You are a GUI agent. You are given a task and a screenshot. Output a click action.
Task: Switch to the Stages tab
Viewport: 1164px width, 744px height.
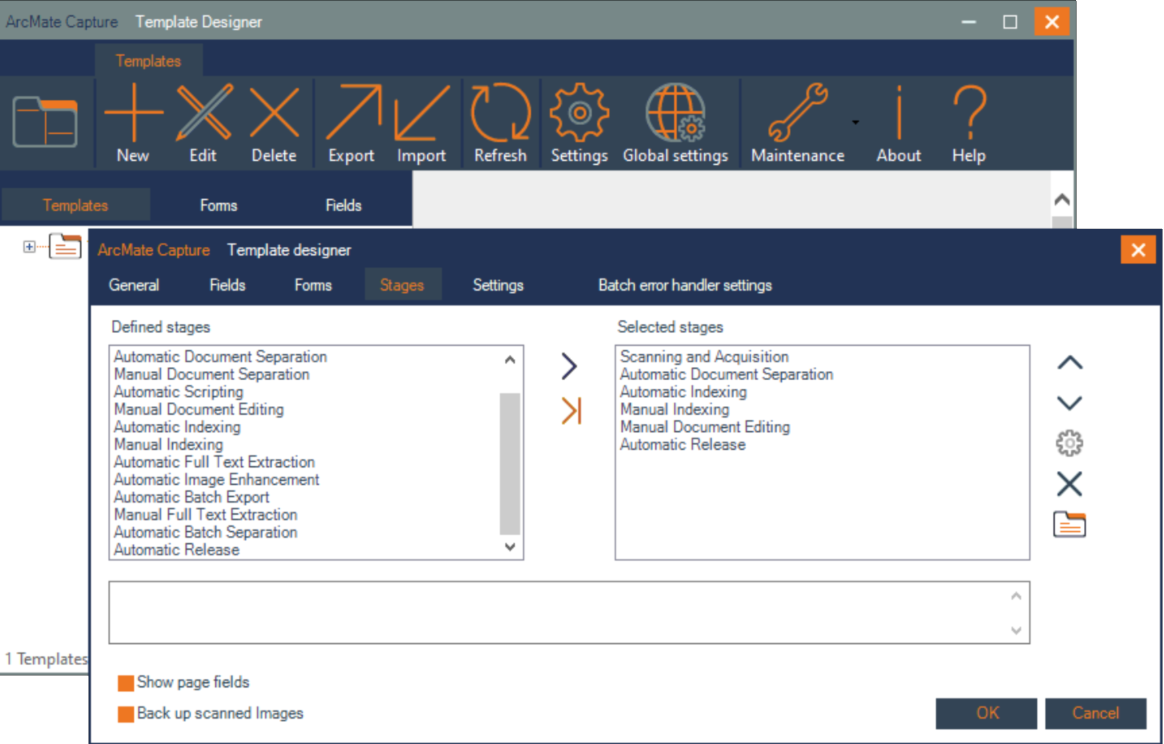402,284
